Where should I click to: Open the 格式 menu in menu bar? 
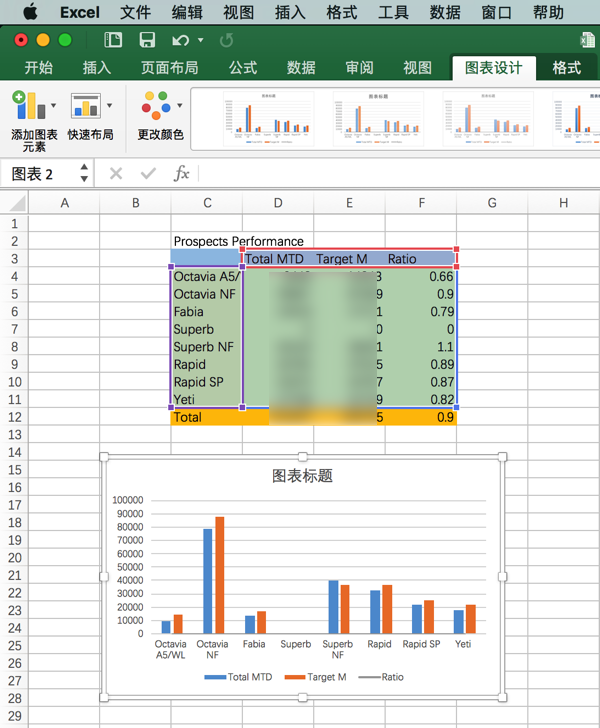342,12
